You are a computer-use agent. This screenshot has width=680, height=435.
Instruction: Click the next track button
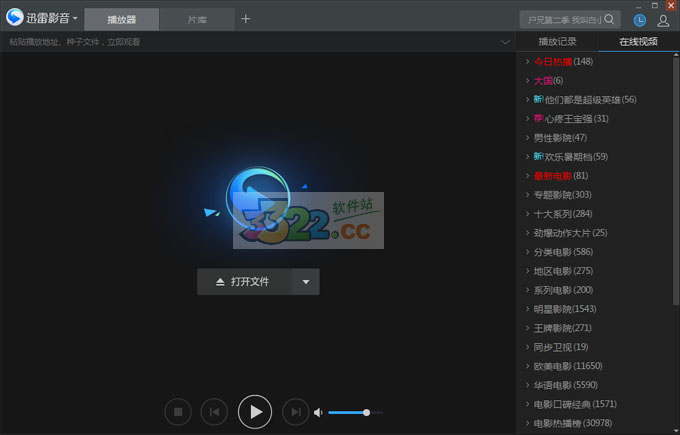[x=295, y=412]
